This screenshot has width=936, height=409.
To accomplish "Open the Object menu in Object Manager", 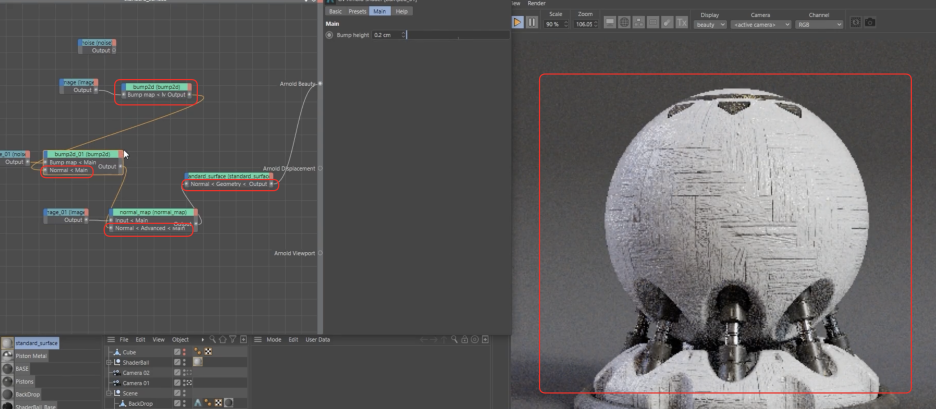I will coord(180,340).
